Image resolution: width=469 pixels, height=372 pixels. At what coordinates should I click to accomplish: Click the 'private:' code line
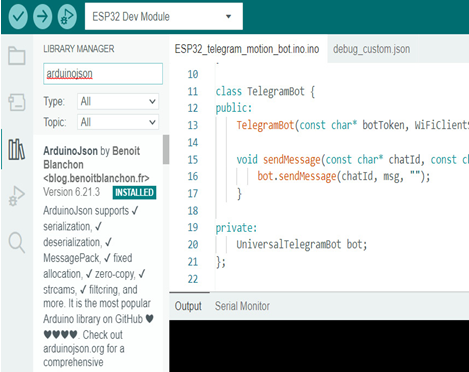236,228
